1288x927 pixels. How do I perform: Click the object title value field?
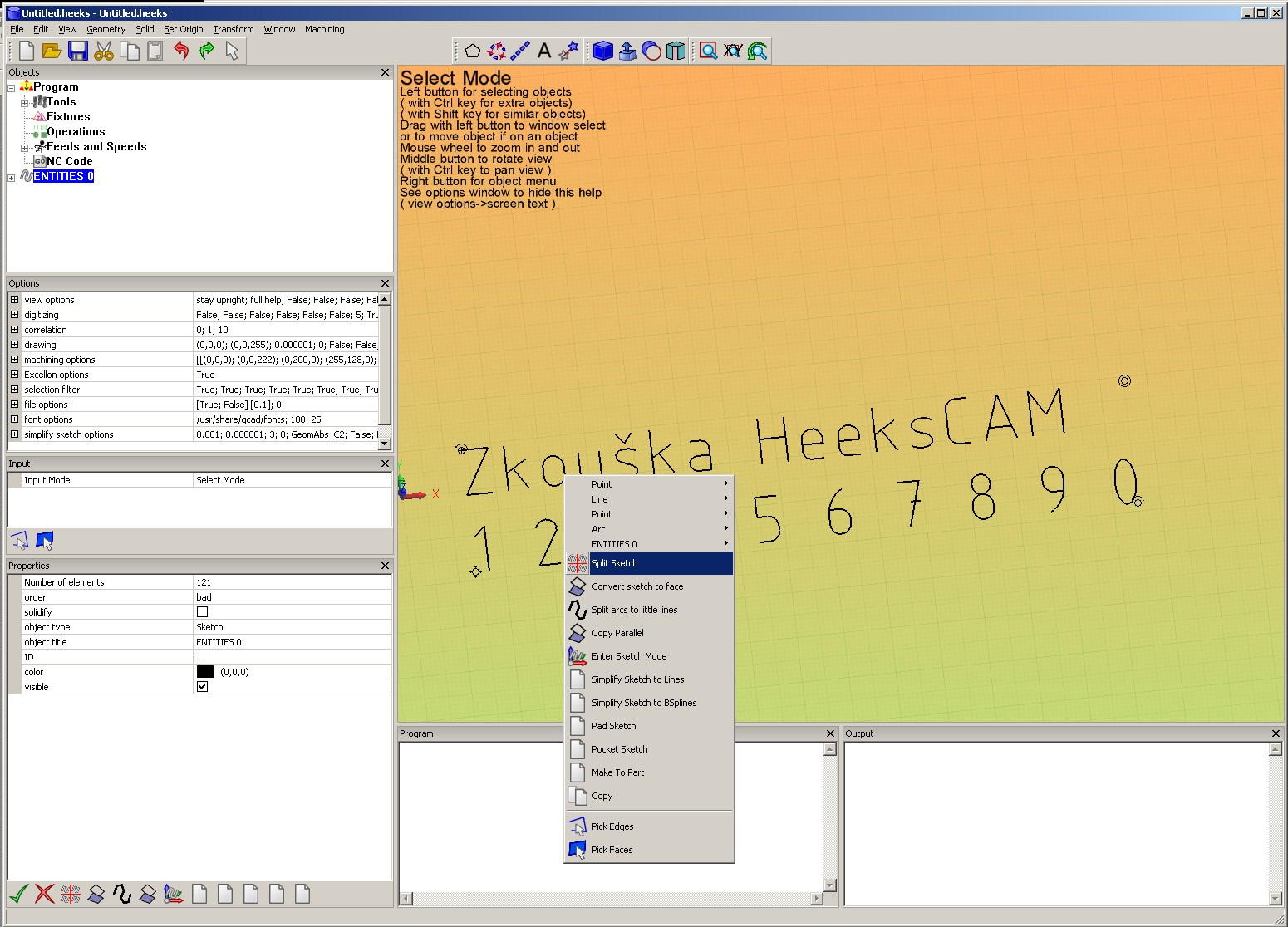pyautogui.click(x=291, y=642)
